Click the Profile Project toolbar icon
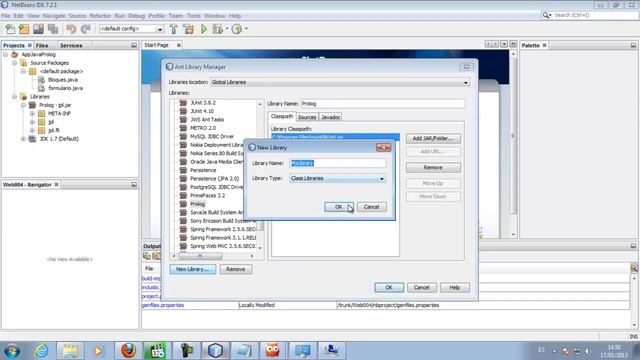This screenshot has height=360, width=640. [237, 29]
